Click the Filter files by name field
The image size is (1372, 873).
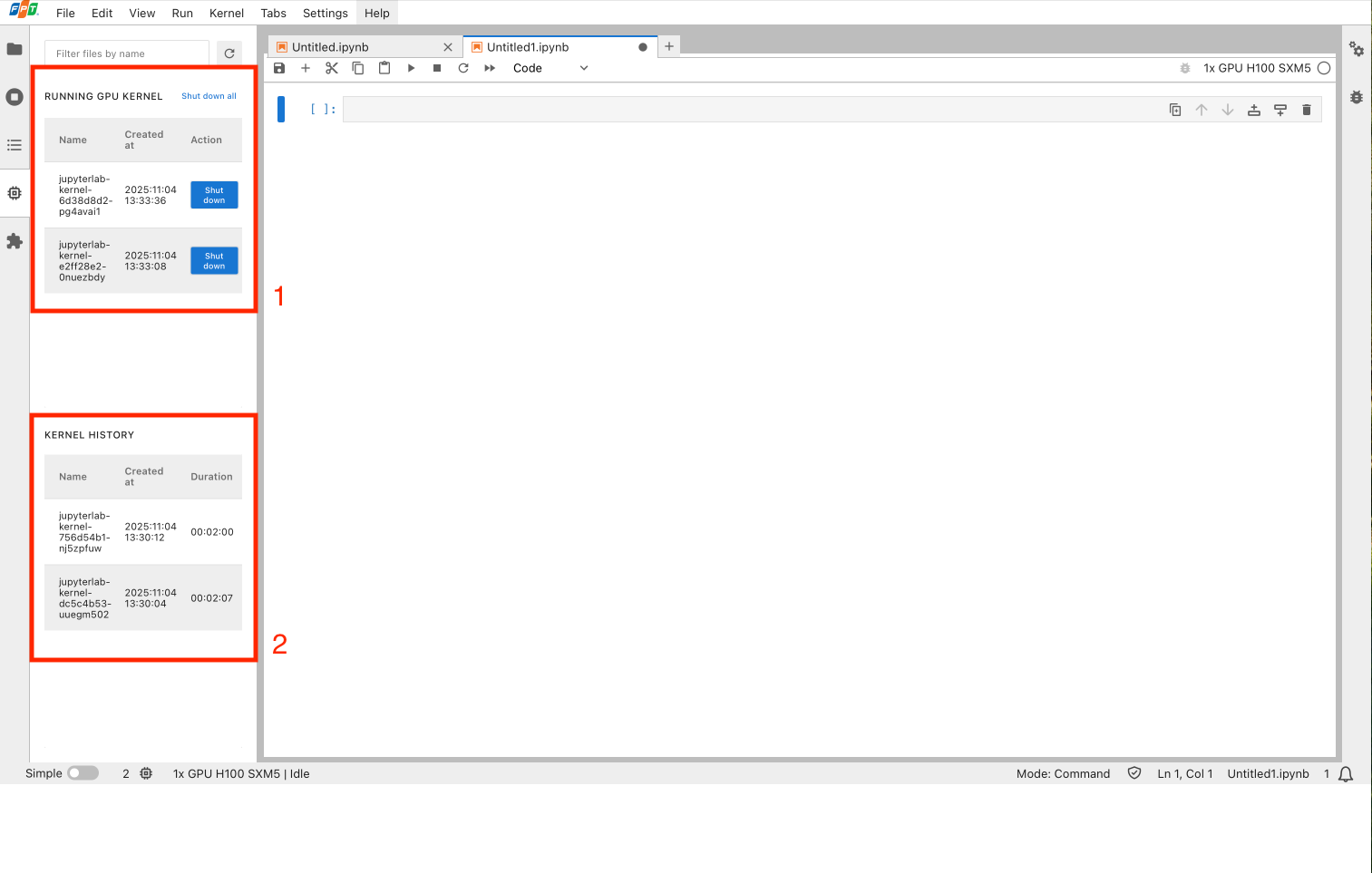pos(127,53)
